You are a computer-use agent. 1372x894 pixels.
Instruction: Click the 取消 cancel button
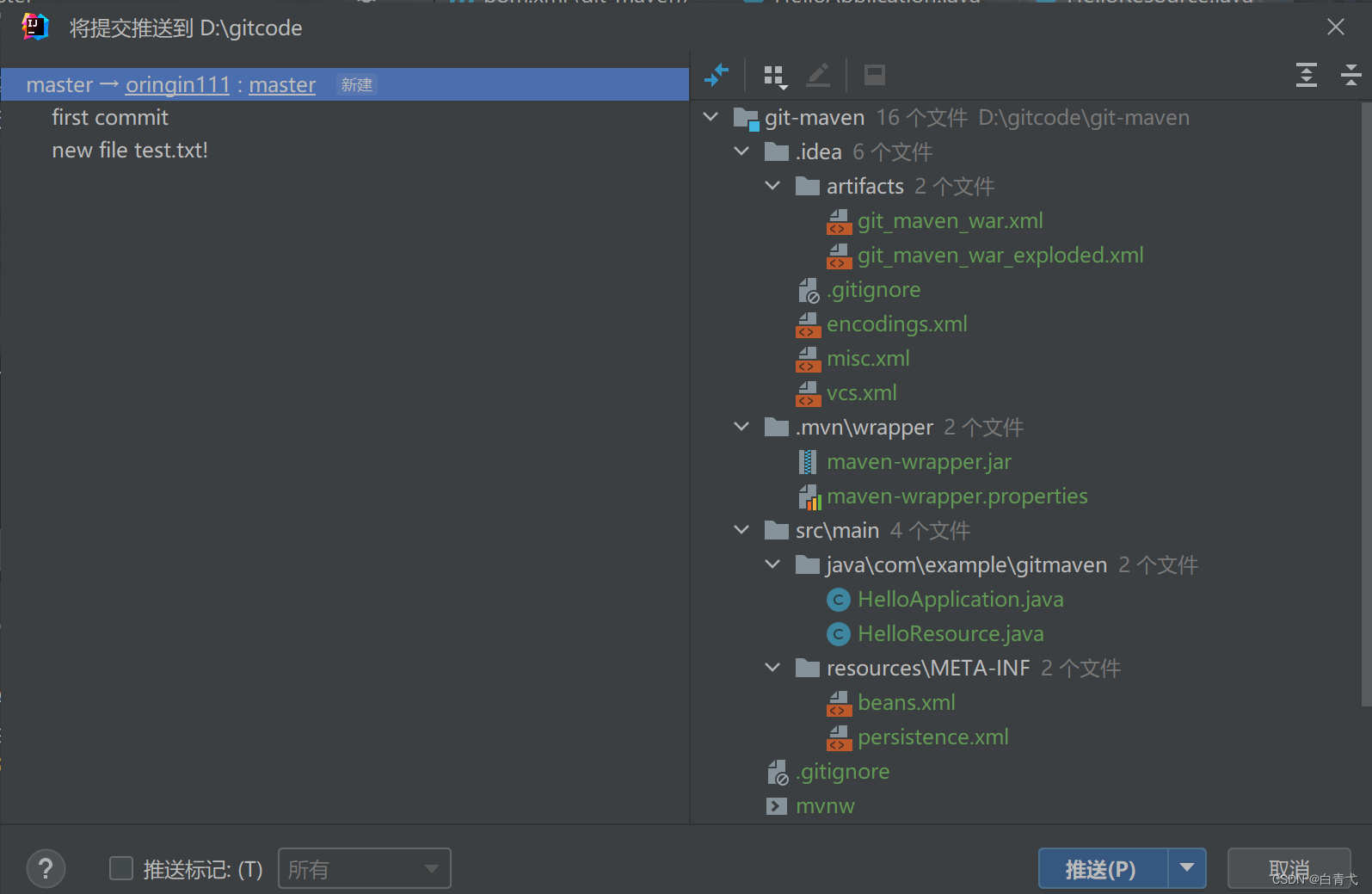point(1289,869)
